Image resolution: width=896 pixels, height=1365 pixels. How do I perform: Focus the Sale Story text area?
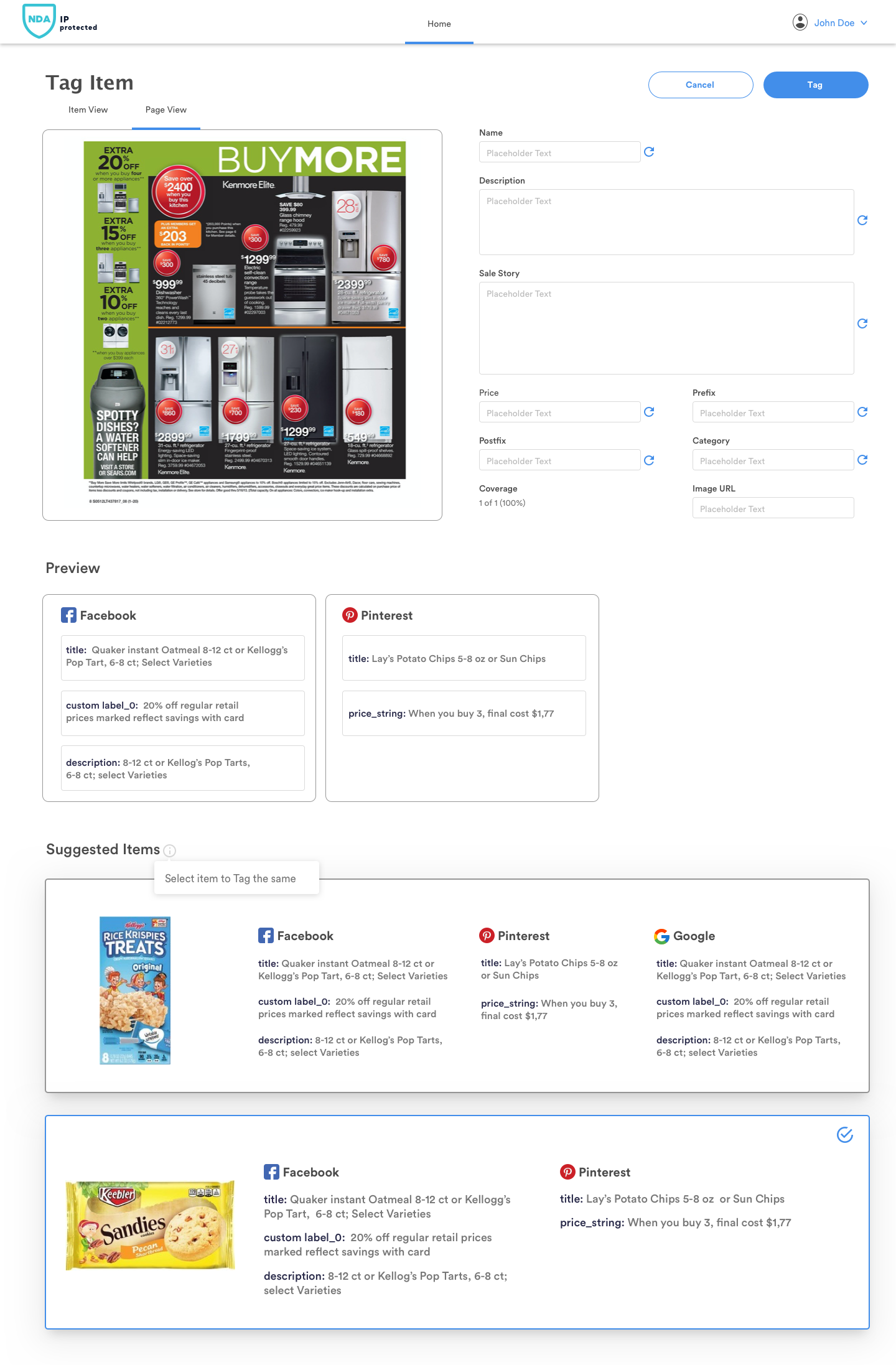coord(666,328)
